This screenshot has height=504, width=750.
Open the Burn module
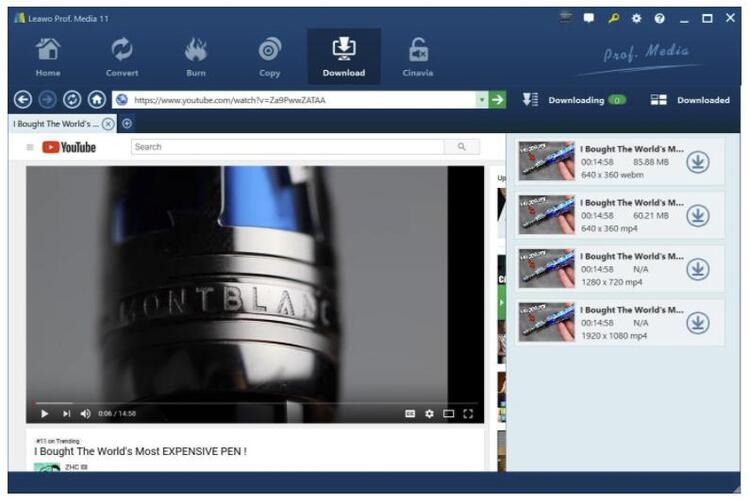click(x=196, y=57)
